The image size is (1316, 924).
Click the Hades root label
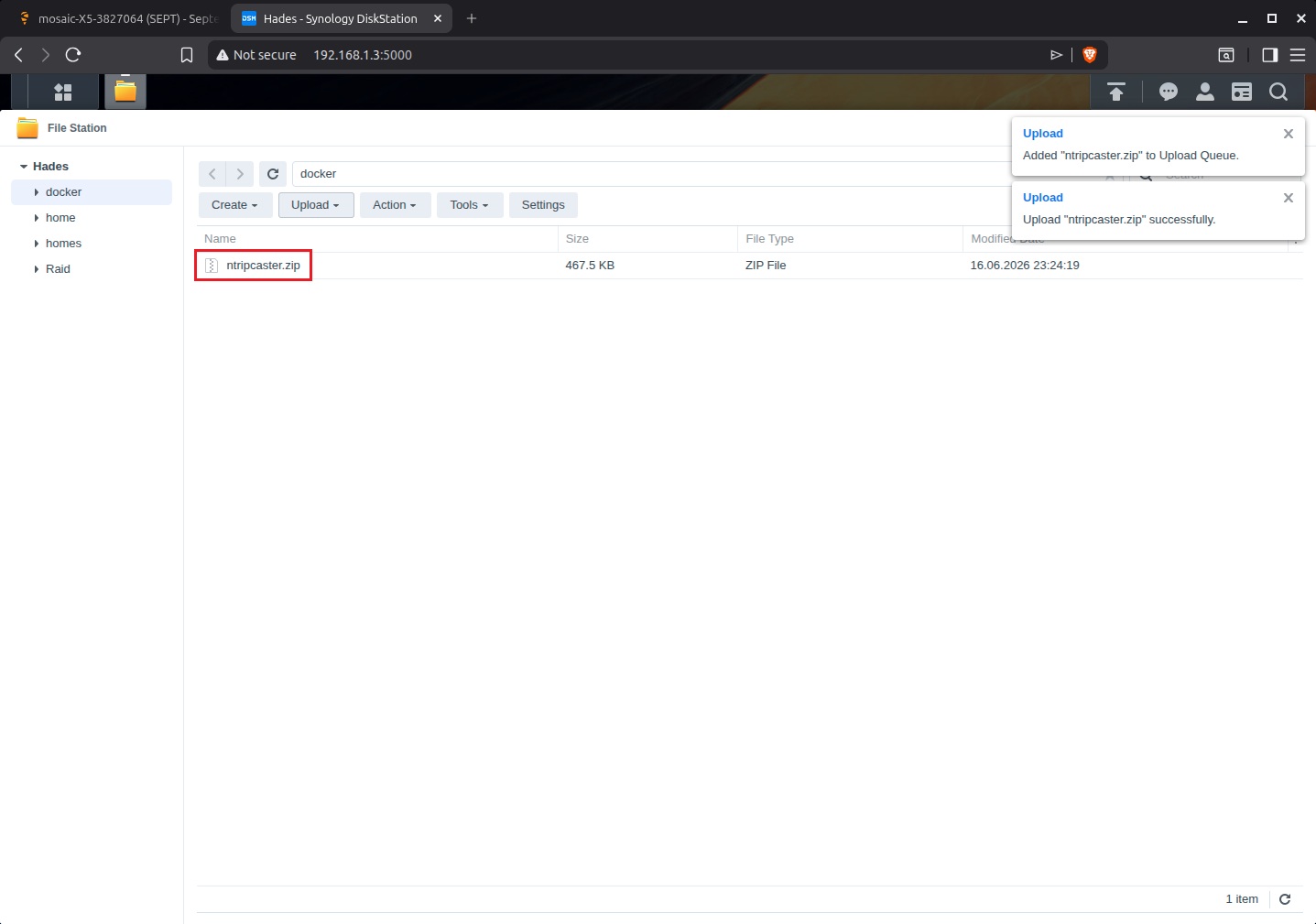(x=50, y=167)
